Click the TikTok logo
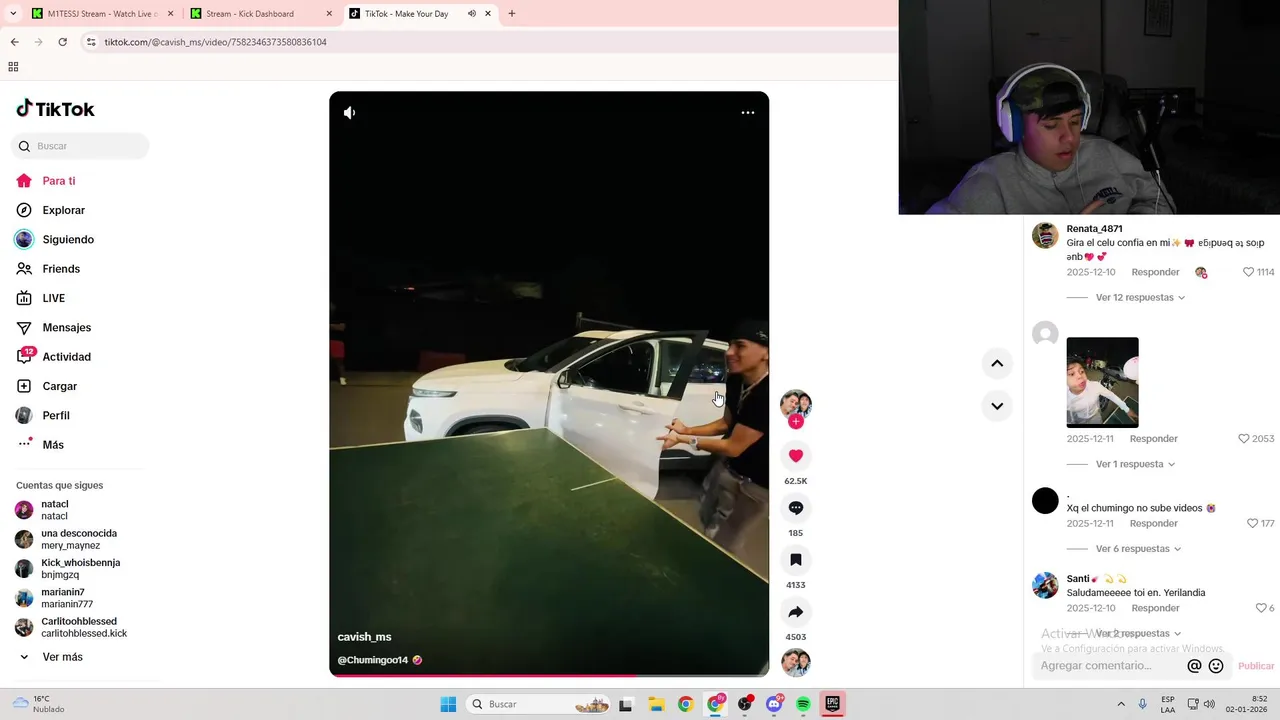 pos(56,109)
